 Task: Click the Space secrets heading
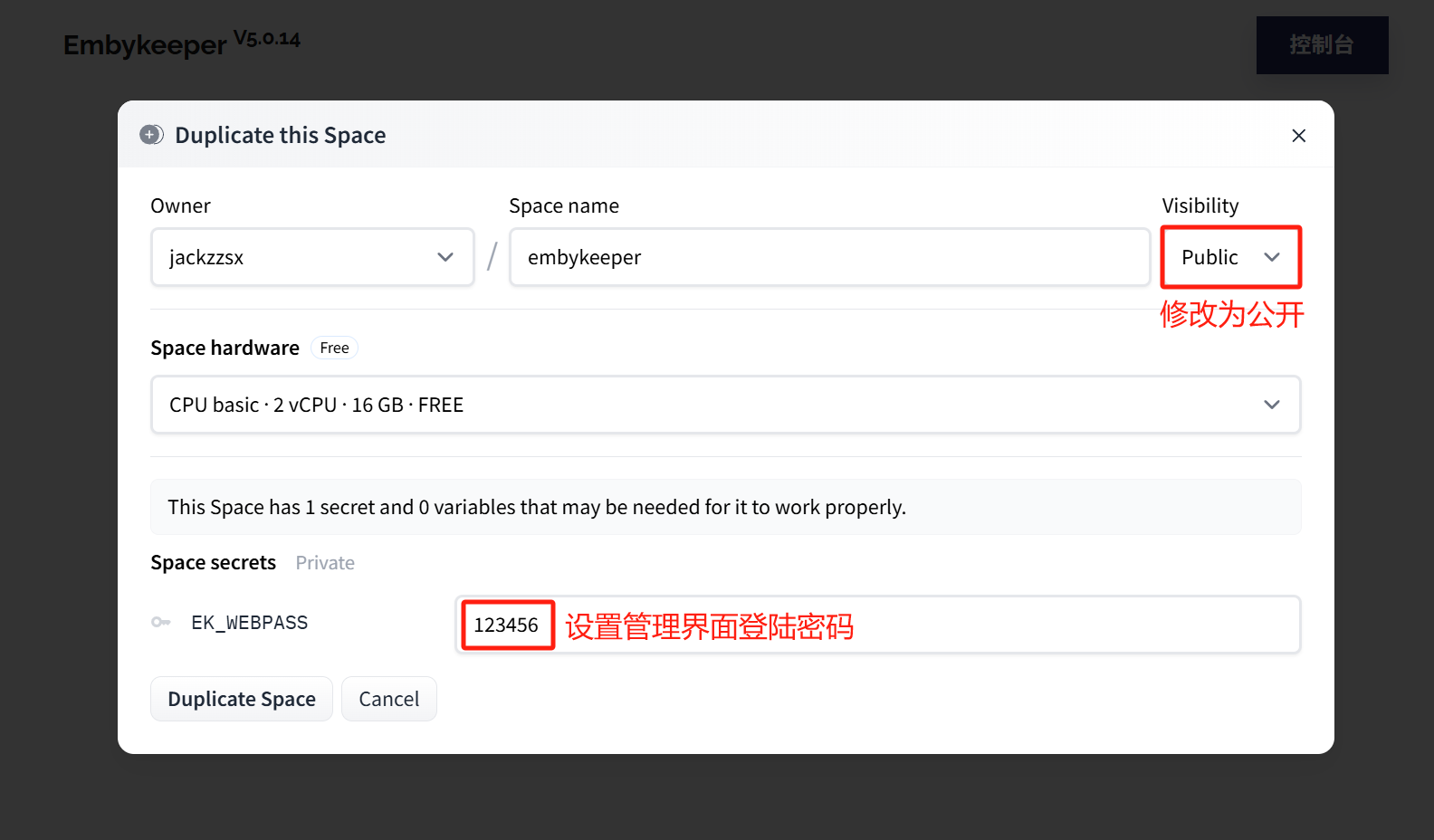tap(213, 563)
